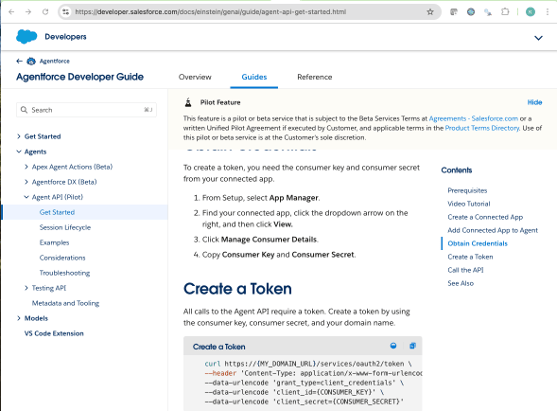
Task: Jump to Video Tutorial in Contents
Action: click(469, 204)
